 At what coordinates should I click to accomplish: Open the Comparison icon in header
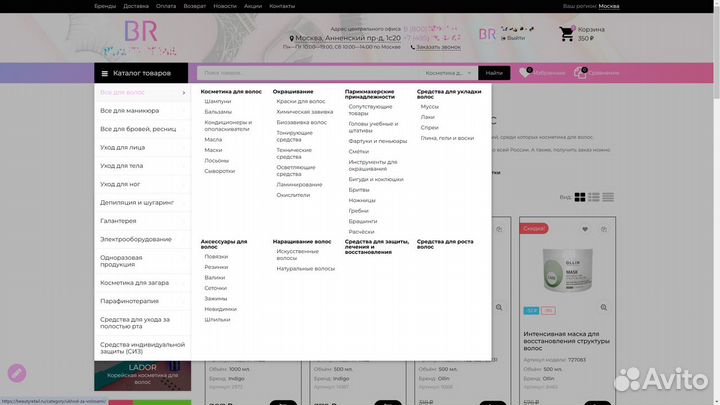click(x=580, y=73)
